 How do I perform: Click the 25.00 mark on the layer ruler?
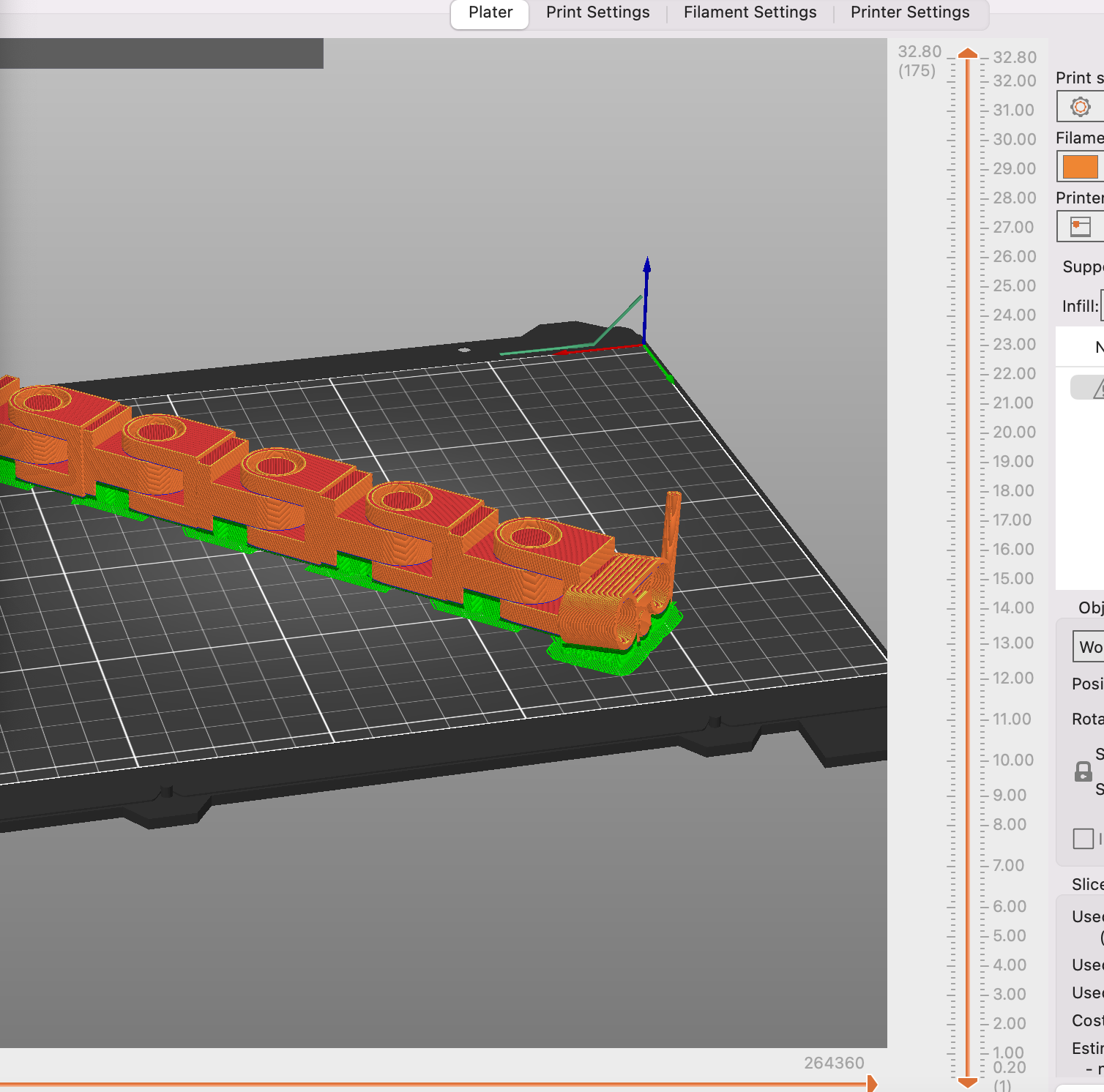point(1014,285)
